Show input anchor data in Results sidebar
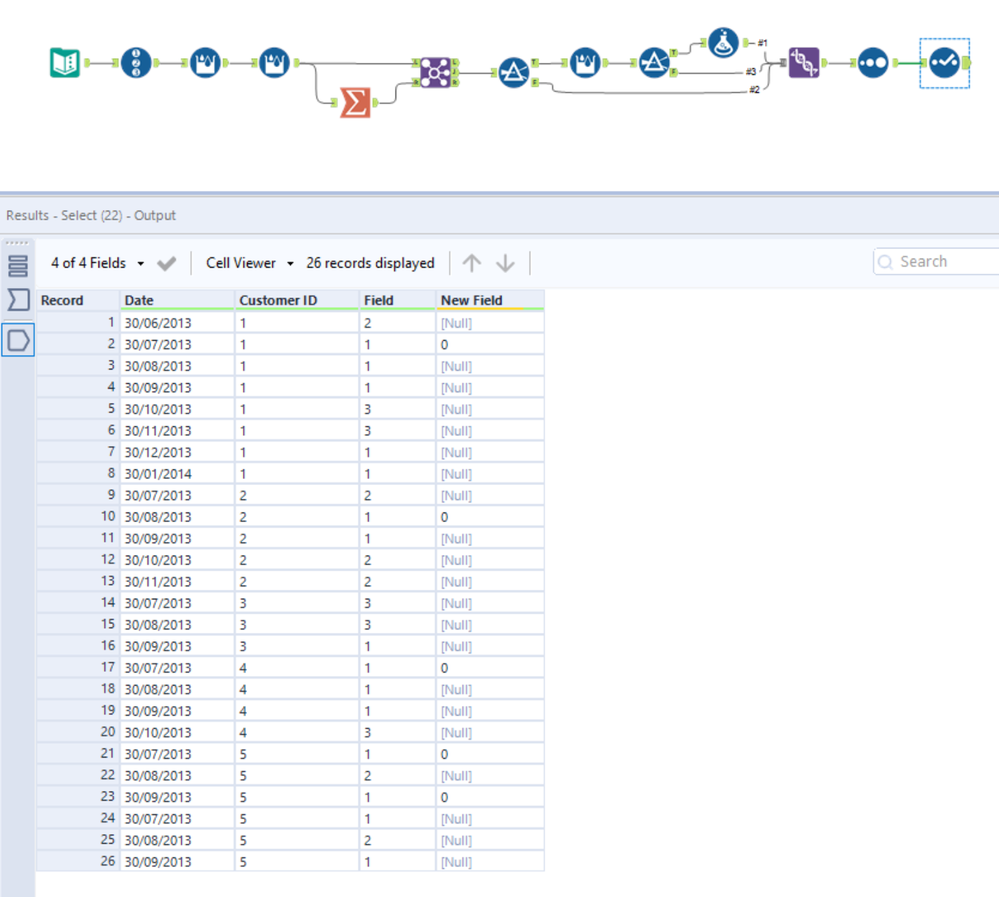The height and width of the screenshot is (897, 999). tap(18, 299)
